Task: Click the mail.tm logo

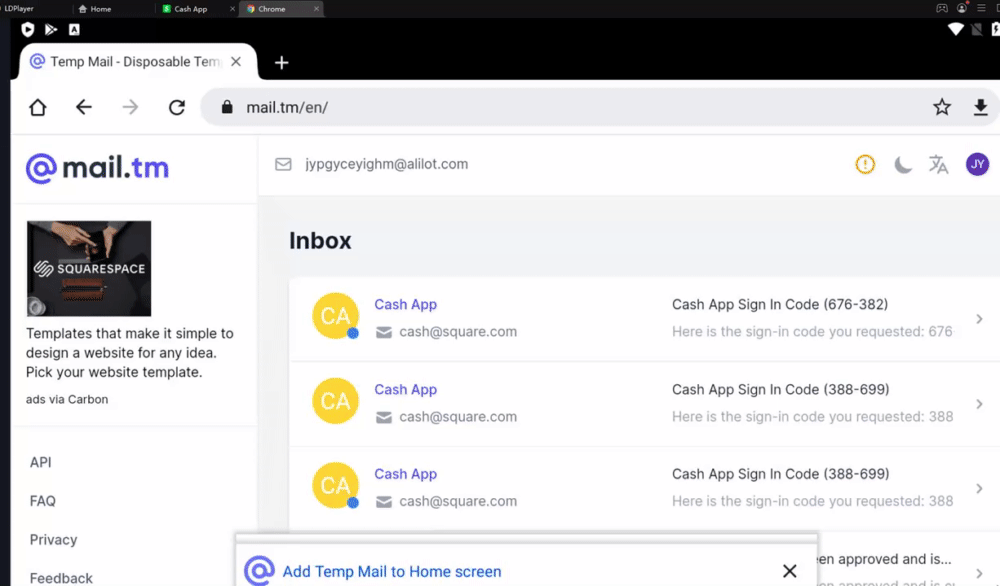Action: pyautogui.click(x=98, y=168)
